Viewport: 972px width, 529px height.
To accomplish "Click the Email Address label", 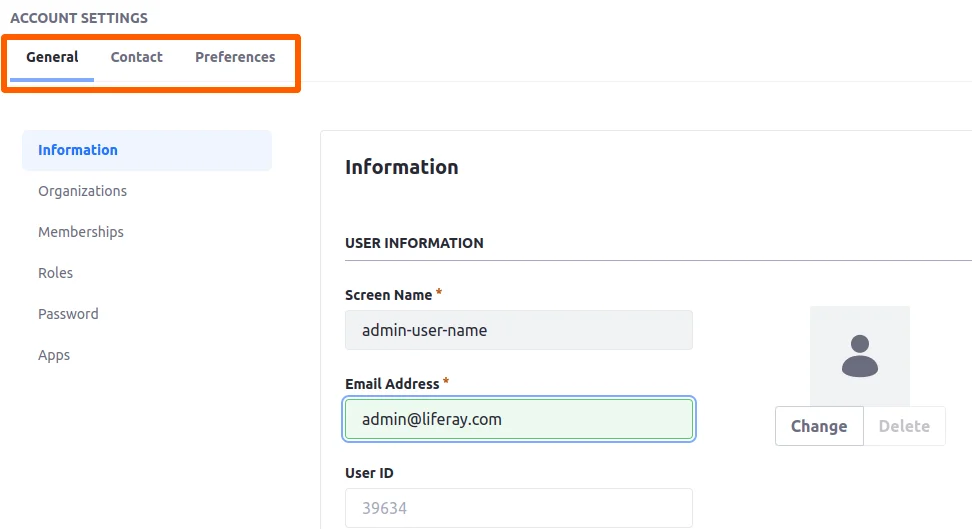I will pos(391,384).
